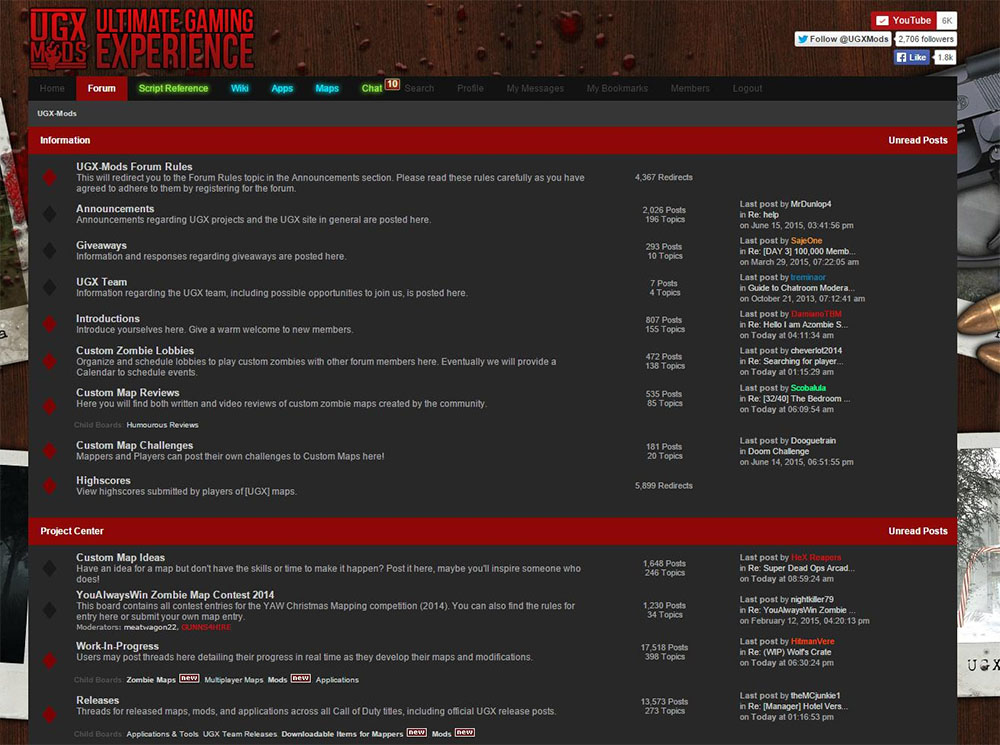
Task: Open the Search menu item
Action: click(x=419, y=89)
